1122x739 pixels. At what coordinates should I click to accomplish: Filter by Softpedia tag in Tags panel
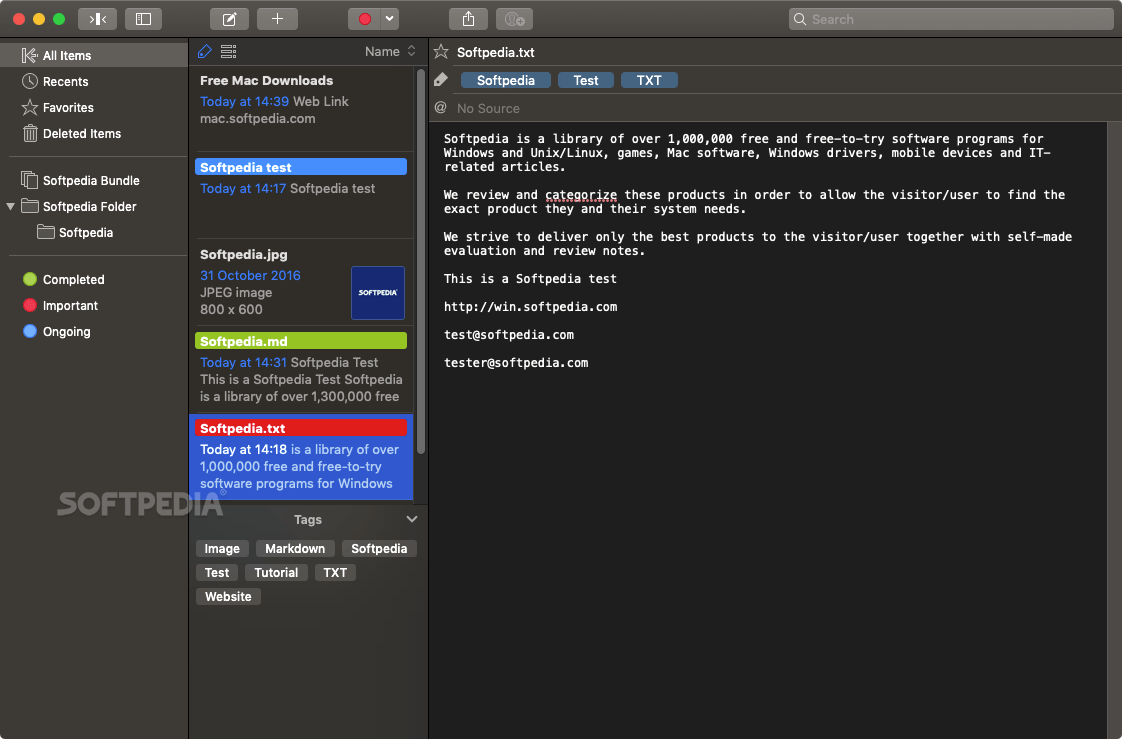point(379,549)
